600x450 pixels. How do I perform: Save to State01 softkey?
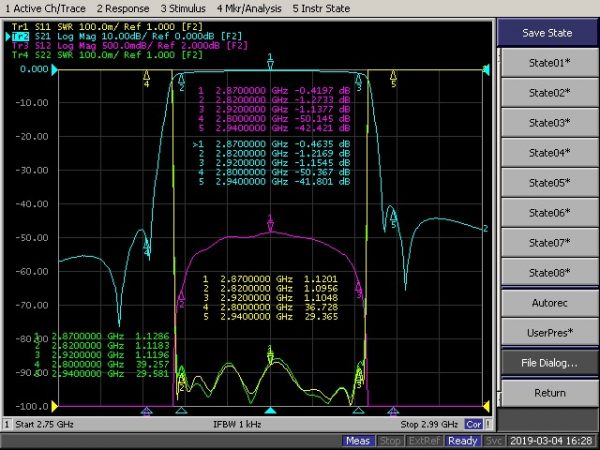point(549,62)
